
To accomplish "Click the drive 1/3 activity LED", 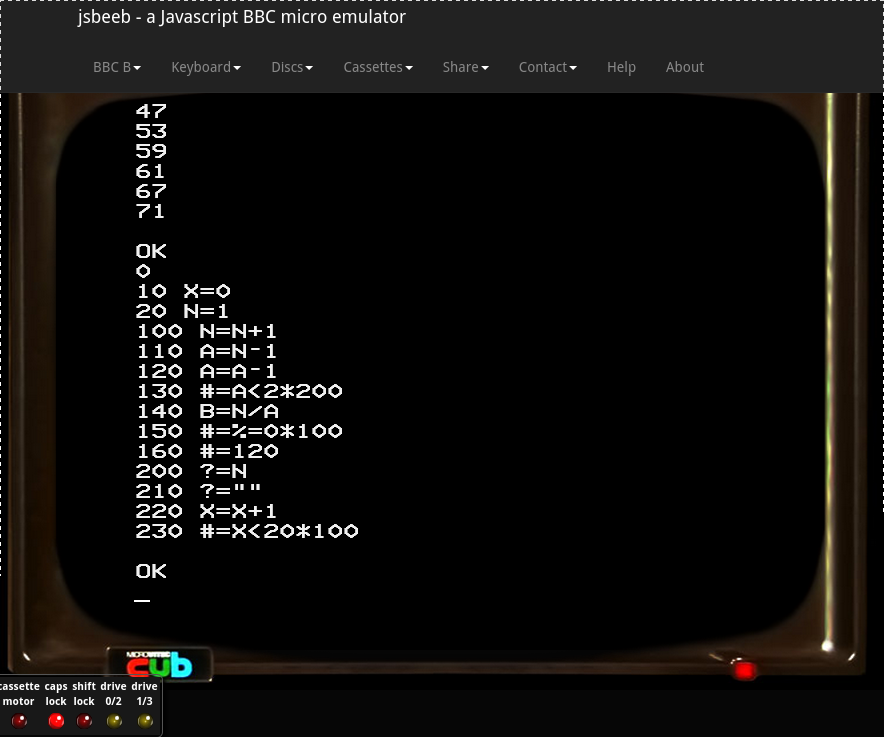I will tap(145, 720).
